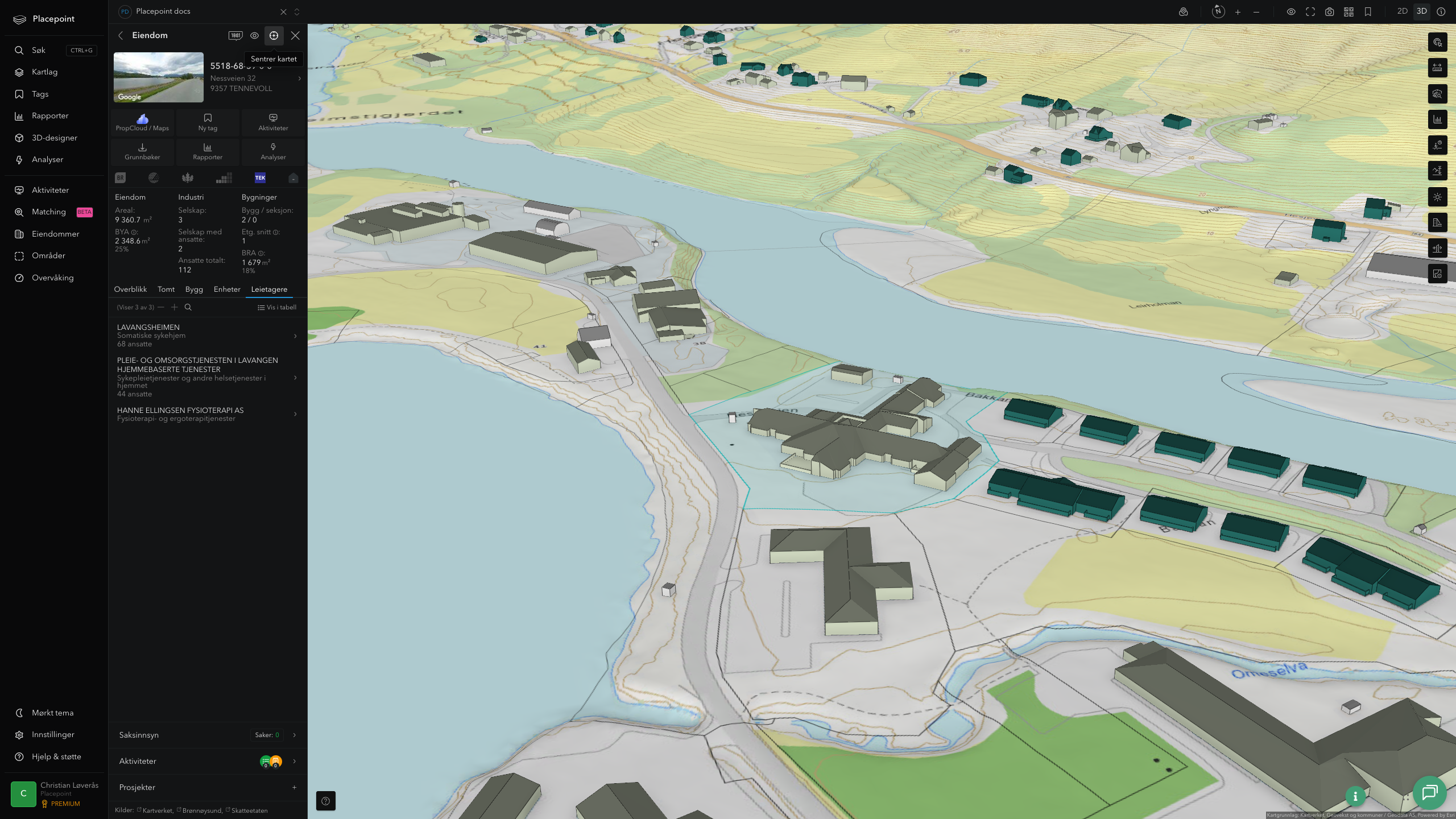Switch to the Overblikk tab
This screenshot has height=819, width=1456.
(130, 289)
